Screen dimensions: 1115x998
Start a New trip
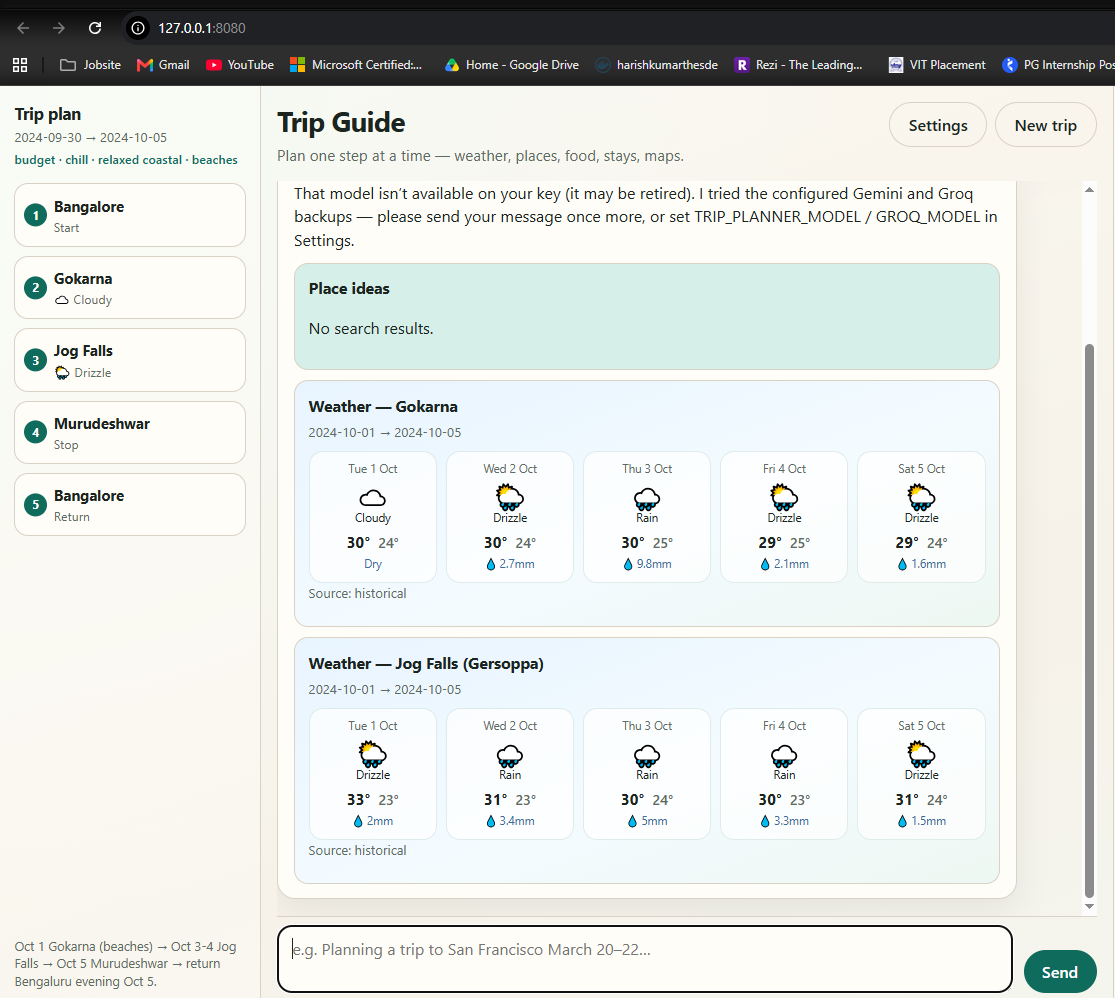point(1045,125)
